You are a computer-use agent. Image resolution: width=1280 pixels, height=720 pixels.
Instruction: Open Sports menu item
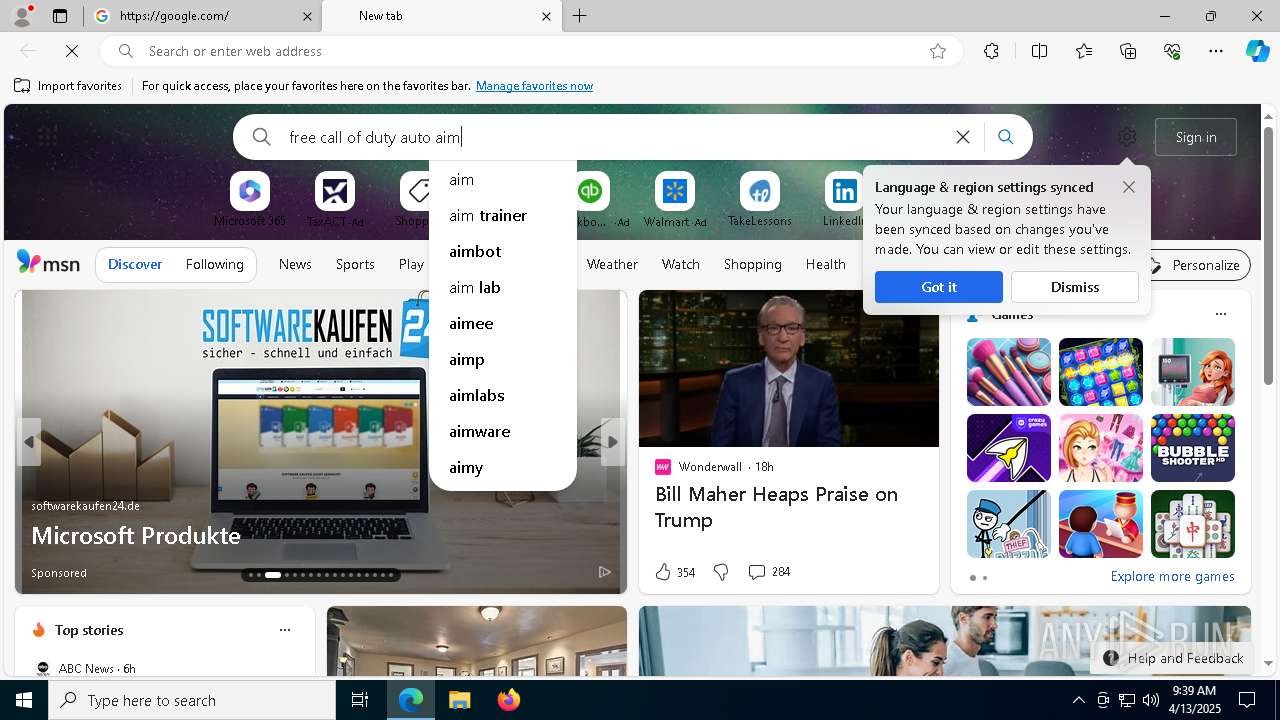coord(355,264)
